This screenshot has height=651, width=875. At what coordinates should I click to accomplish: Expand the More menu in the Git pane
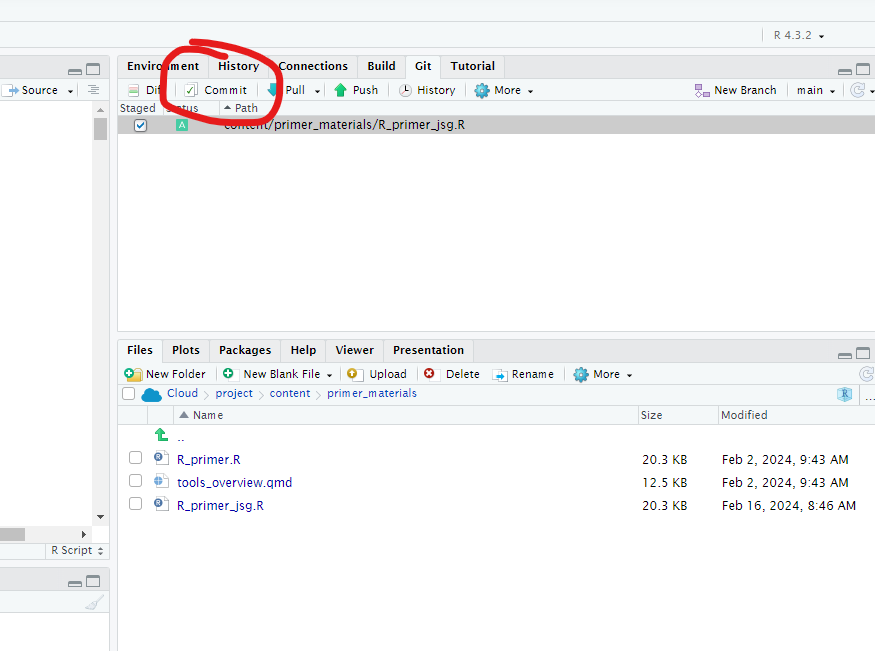(503, 89)
